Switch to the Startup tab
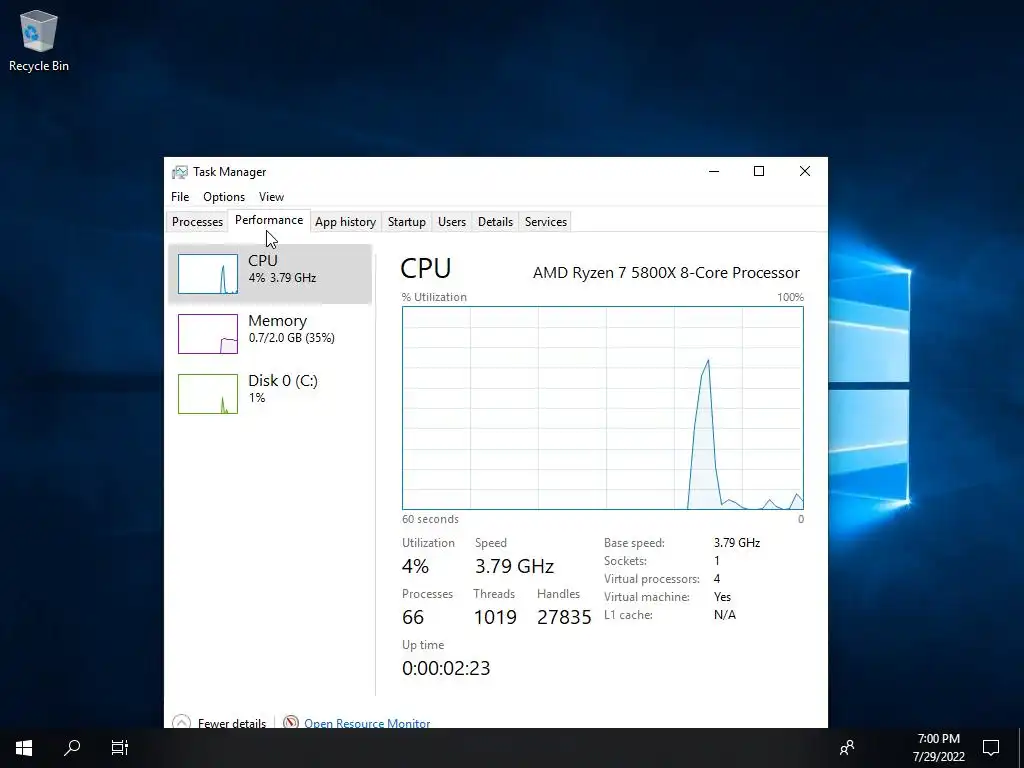 pos(407,222)
